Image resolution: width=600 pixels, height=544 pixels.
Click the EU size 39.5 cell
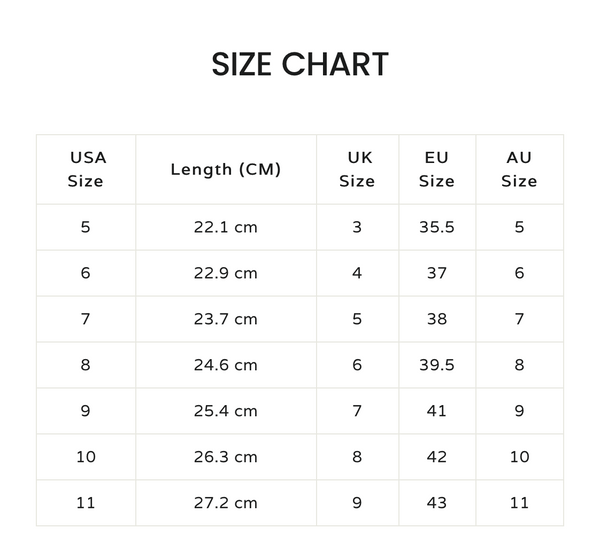[x=437, y=365]
